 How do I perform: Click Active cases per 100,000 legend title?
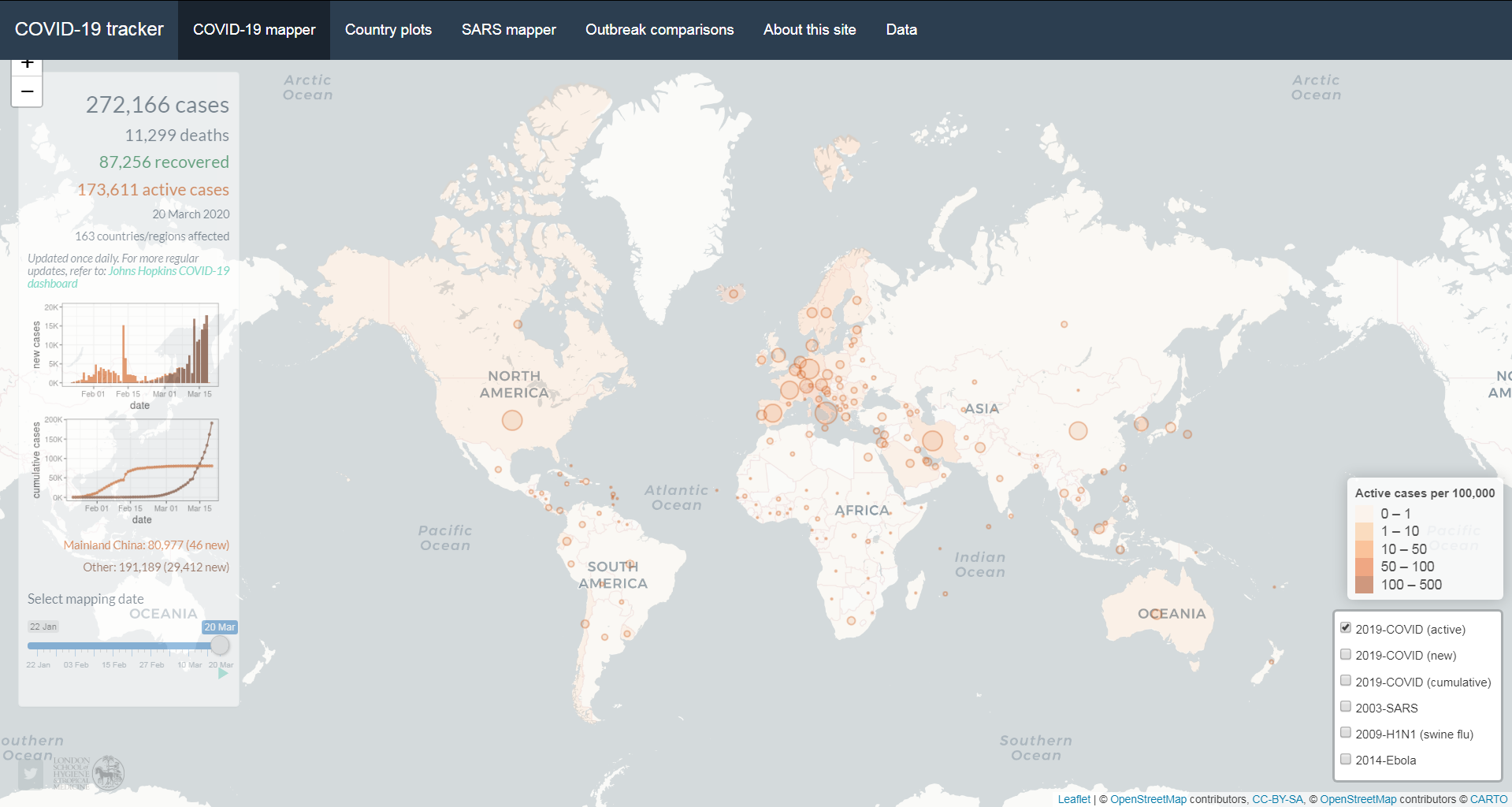[1425, 493]
